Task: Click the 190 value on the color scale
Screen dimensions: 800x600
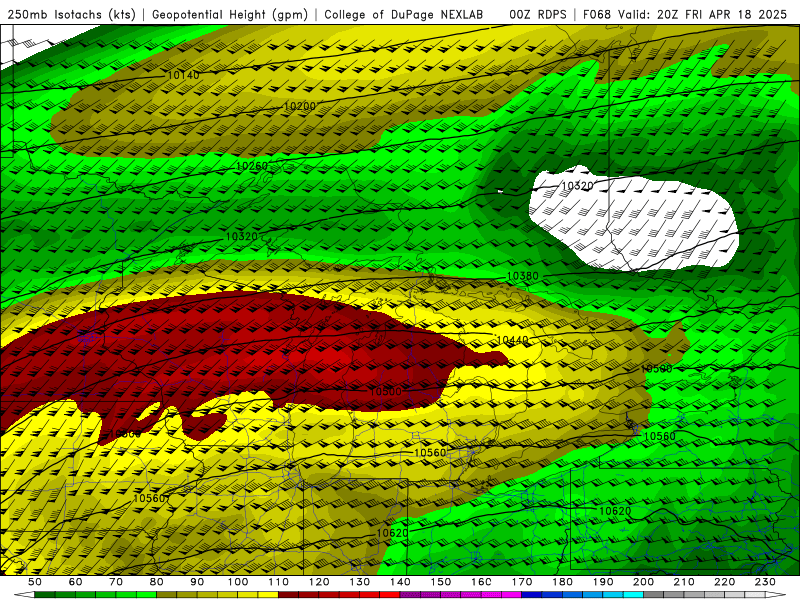Action: (603, 582)
